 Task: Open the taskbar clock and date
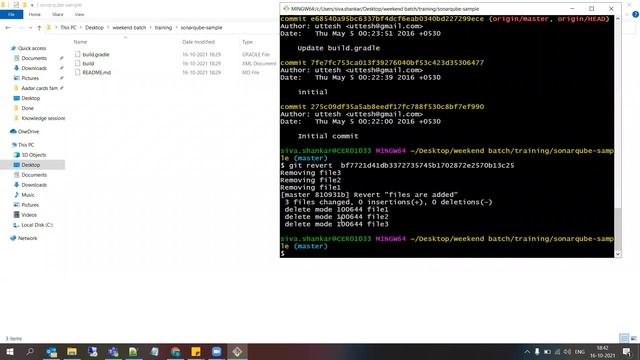[x=602, y=352]
